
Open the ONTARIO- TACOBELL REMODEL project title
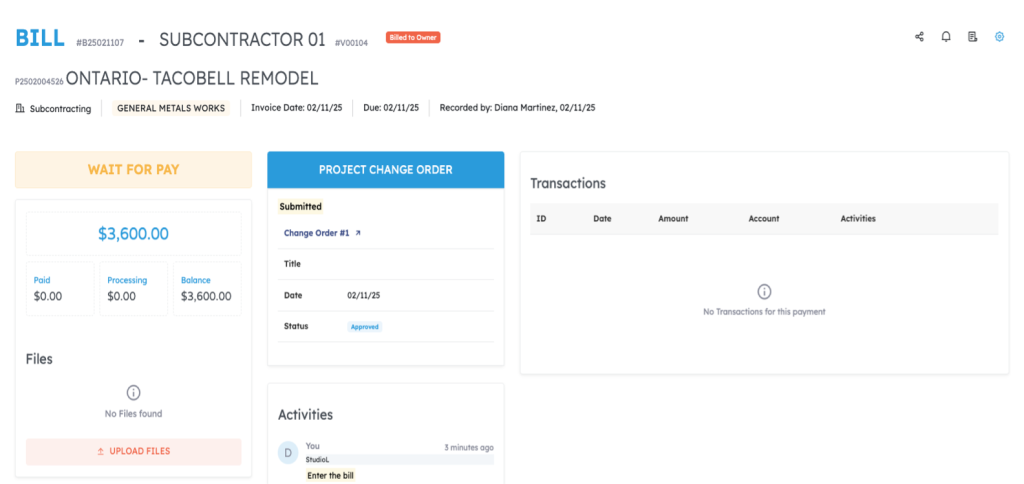point(191,78)
